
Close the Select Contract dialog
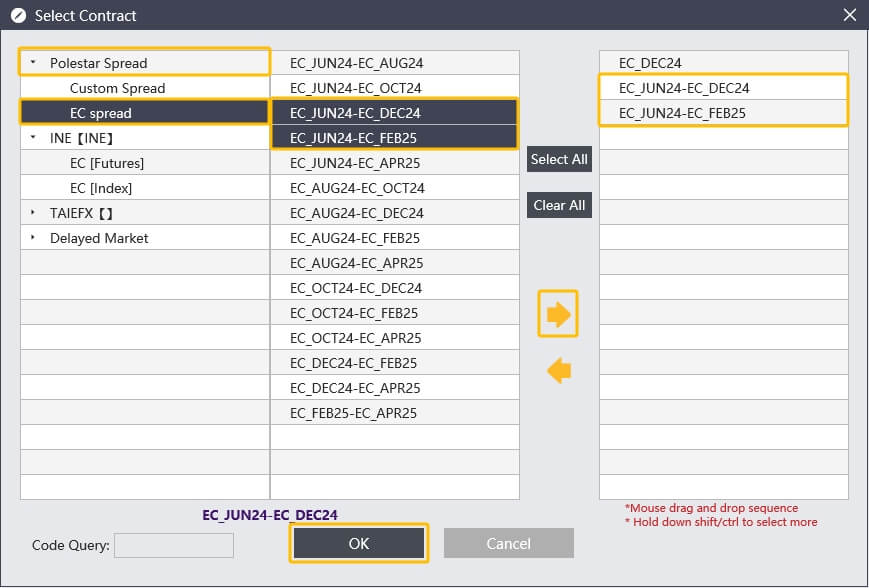coord(849,15)
